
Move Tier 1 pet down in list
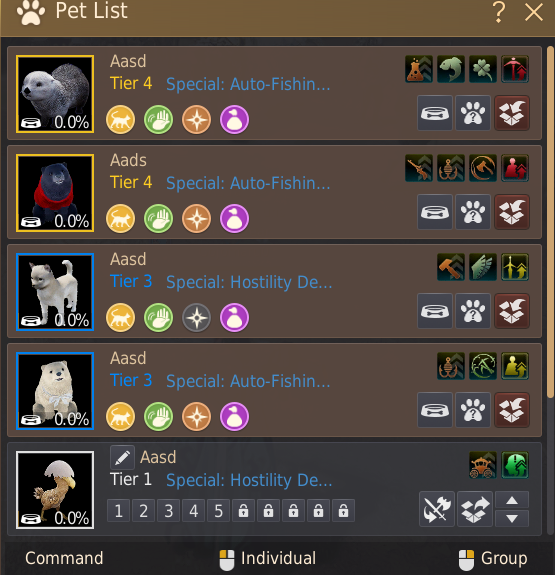tap(512, 518)
